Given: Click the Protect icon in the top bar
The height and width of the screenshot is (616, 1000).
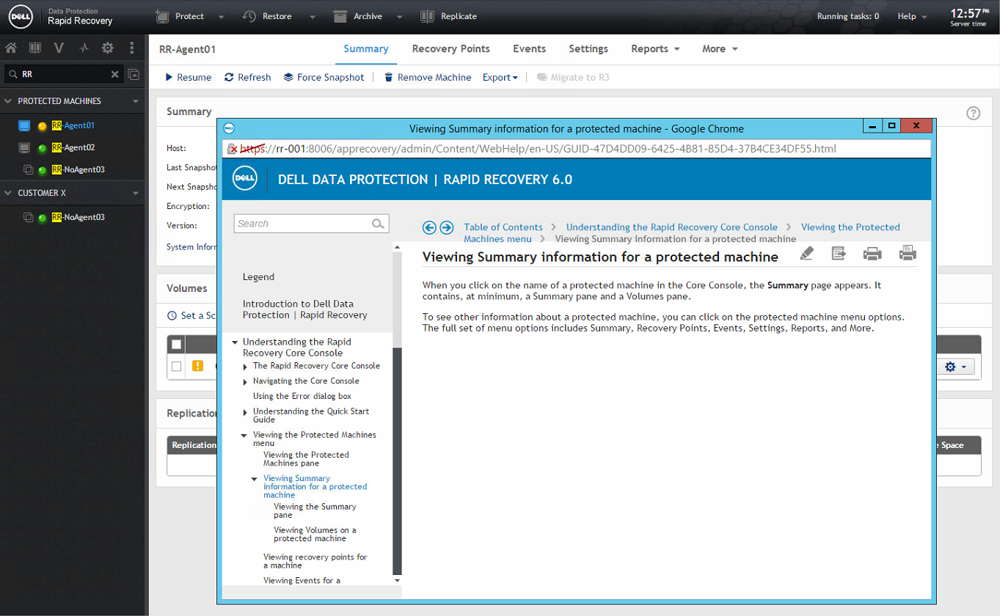Looking at the screenshot, I should click(163, 17).
